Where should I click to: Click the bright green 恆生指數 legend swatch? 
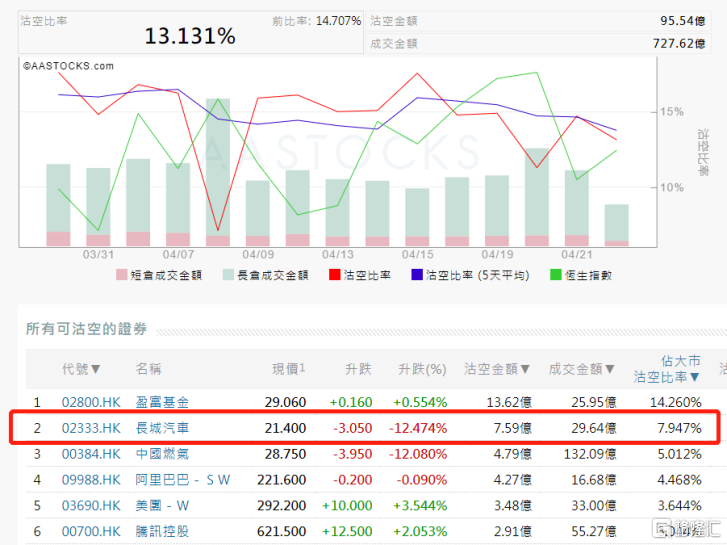[555, 275]
